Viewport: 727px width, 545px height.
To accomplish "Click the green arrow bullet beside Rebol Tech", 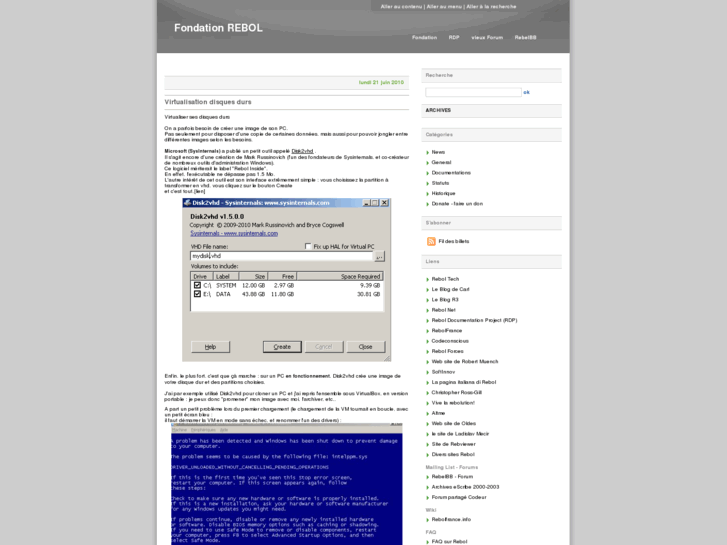I will point(428,279).
